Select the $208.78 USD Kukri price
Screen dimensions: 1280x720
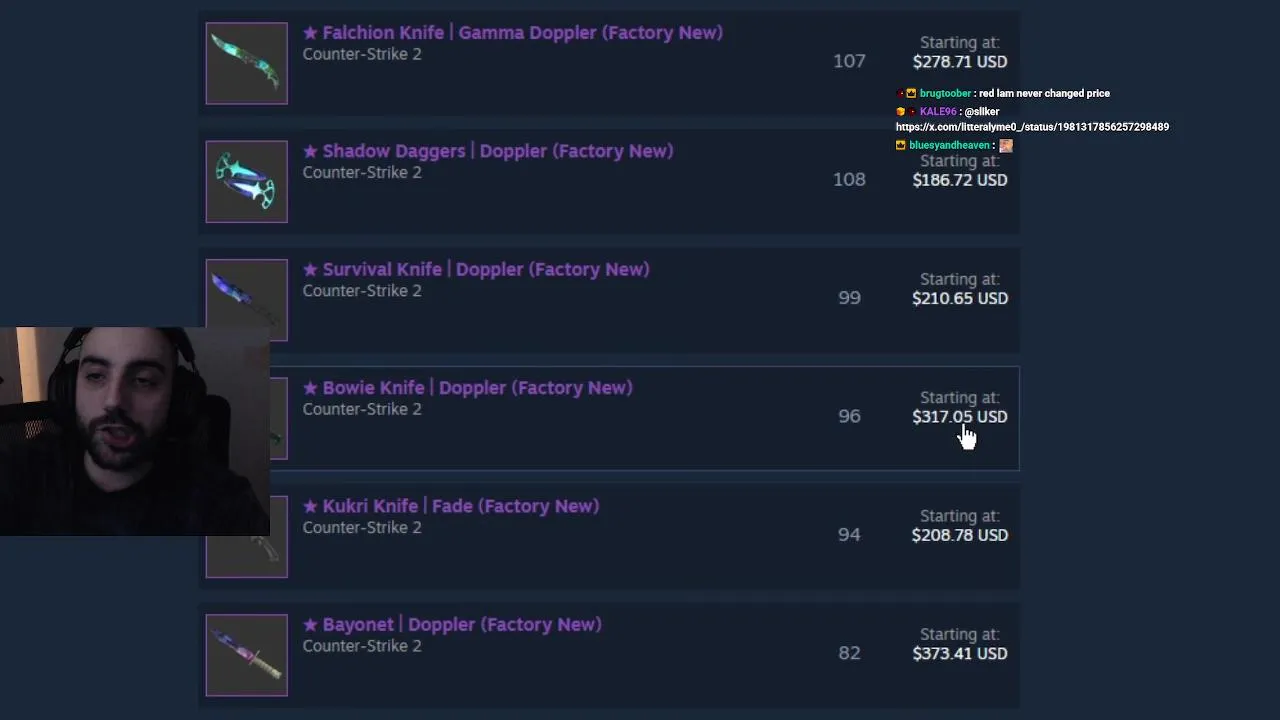(x=959, y=535)
